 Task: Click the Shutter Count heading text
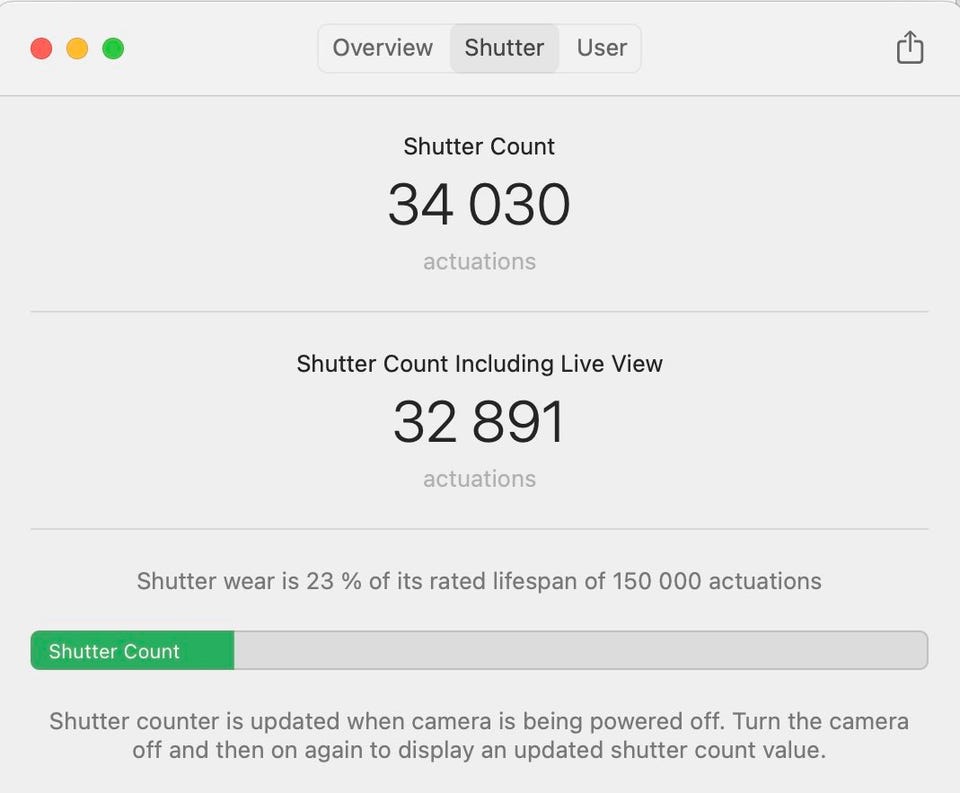point(479,146)
